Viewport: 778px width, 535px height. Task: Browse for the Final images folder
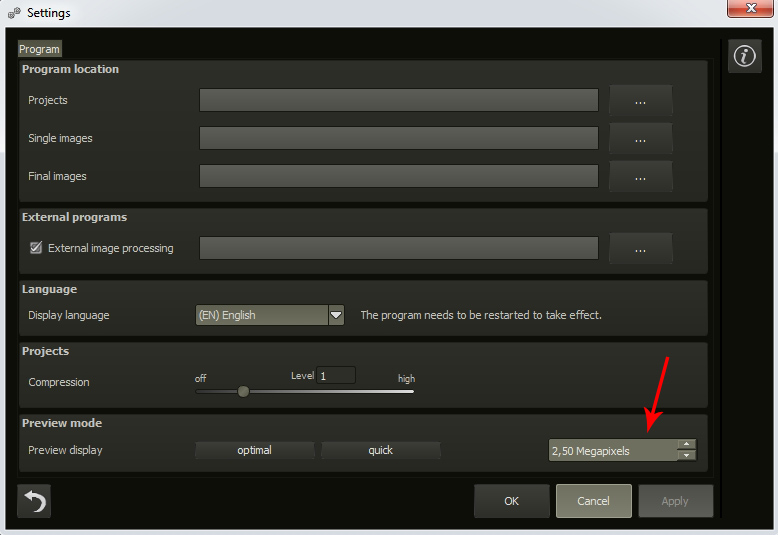(640, 176)
